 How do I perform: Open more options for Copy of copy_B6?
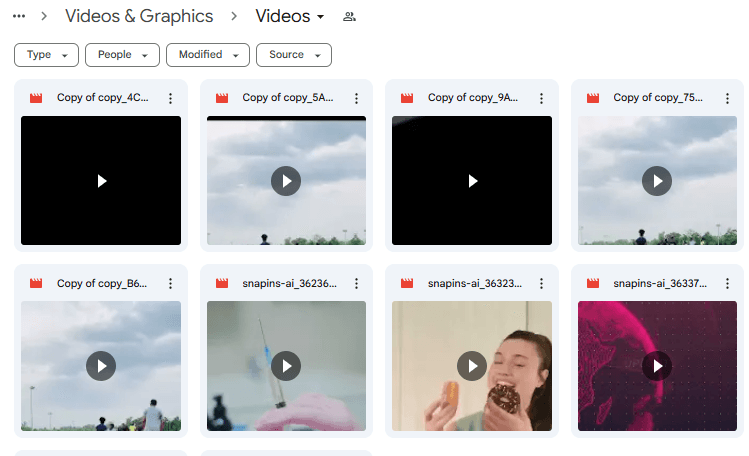(x=171, y=284)
